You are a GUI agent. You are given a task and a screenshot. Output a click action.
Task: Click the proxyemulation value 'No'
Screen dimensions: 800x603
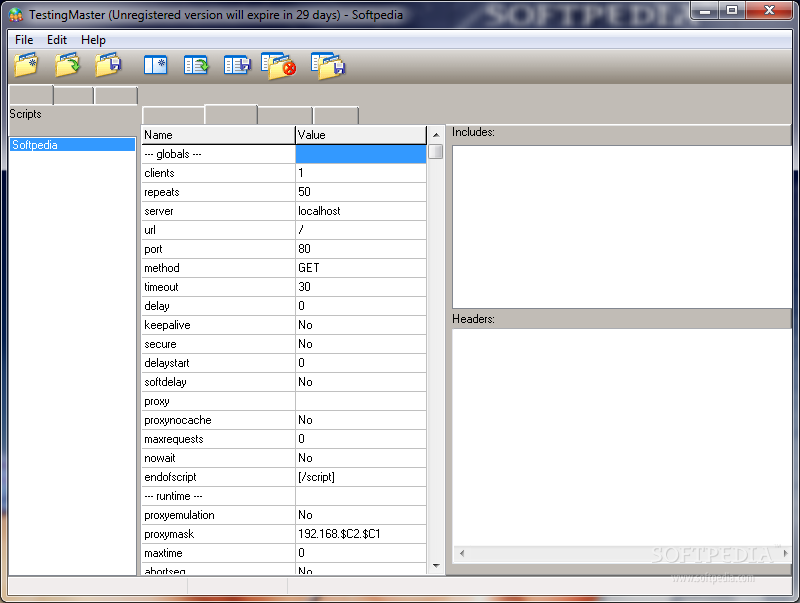(361, 515)
